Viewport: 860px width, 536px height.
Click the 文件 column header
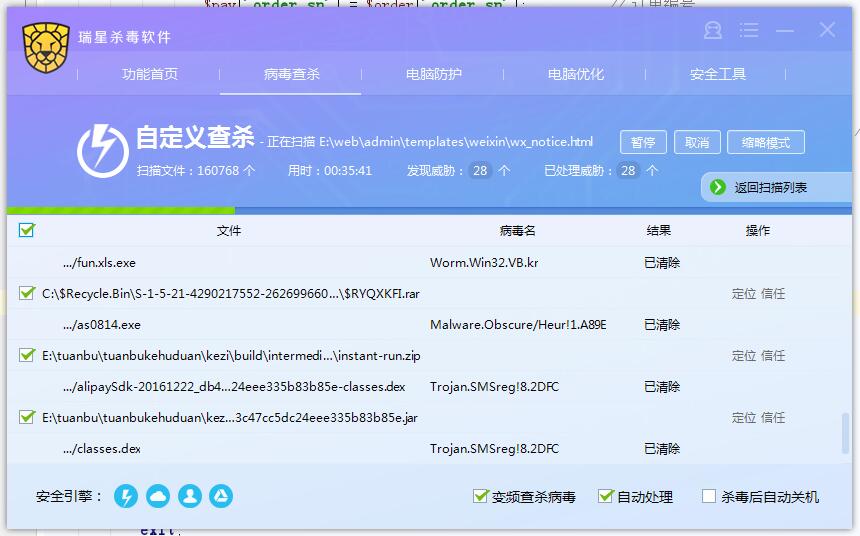tap(229, 231)
